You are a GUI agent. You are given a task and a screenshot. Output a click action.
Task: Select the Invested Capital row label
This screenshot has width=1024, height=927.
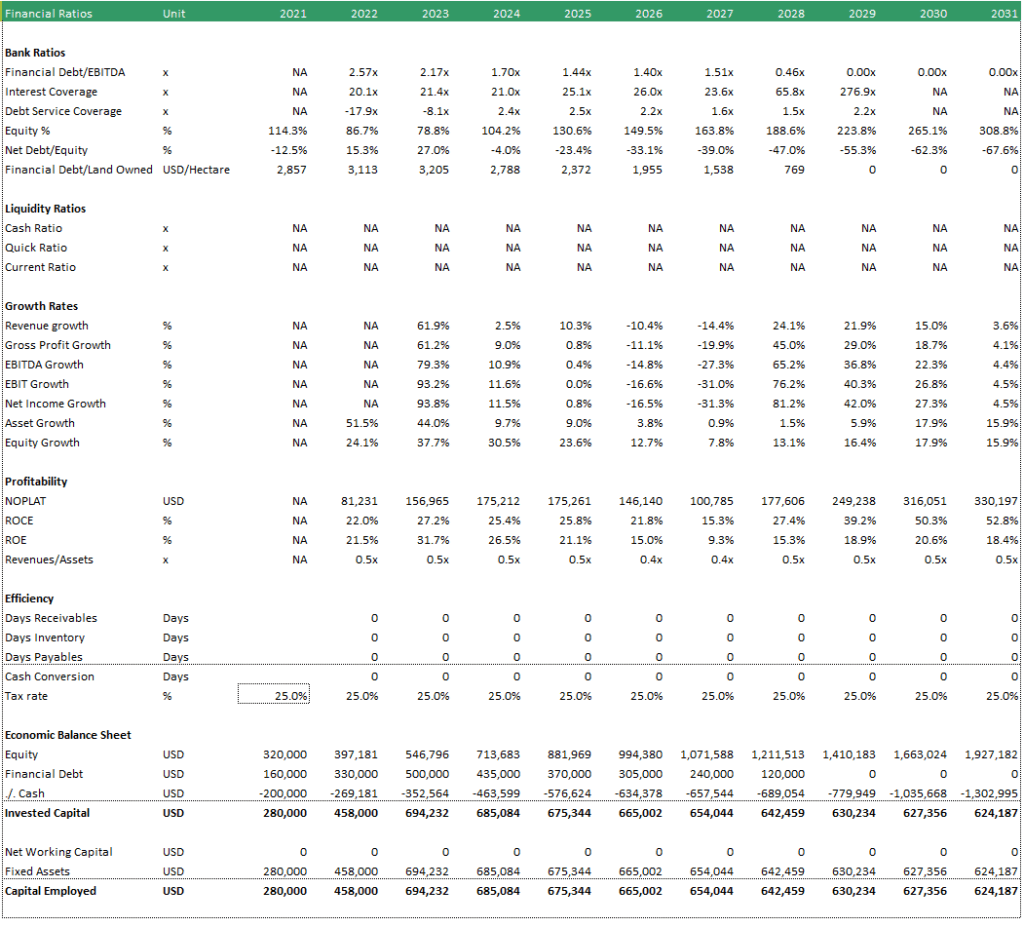(47, 814)
